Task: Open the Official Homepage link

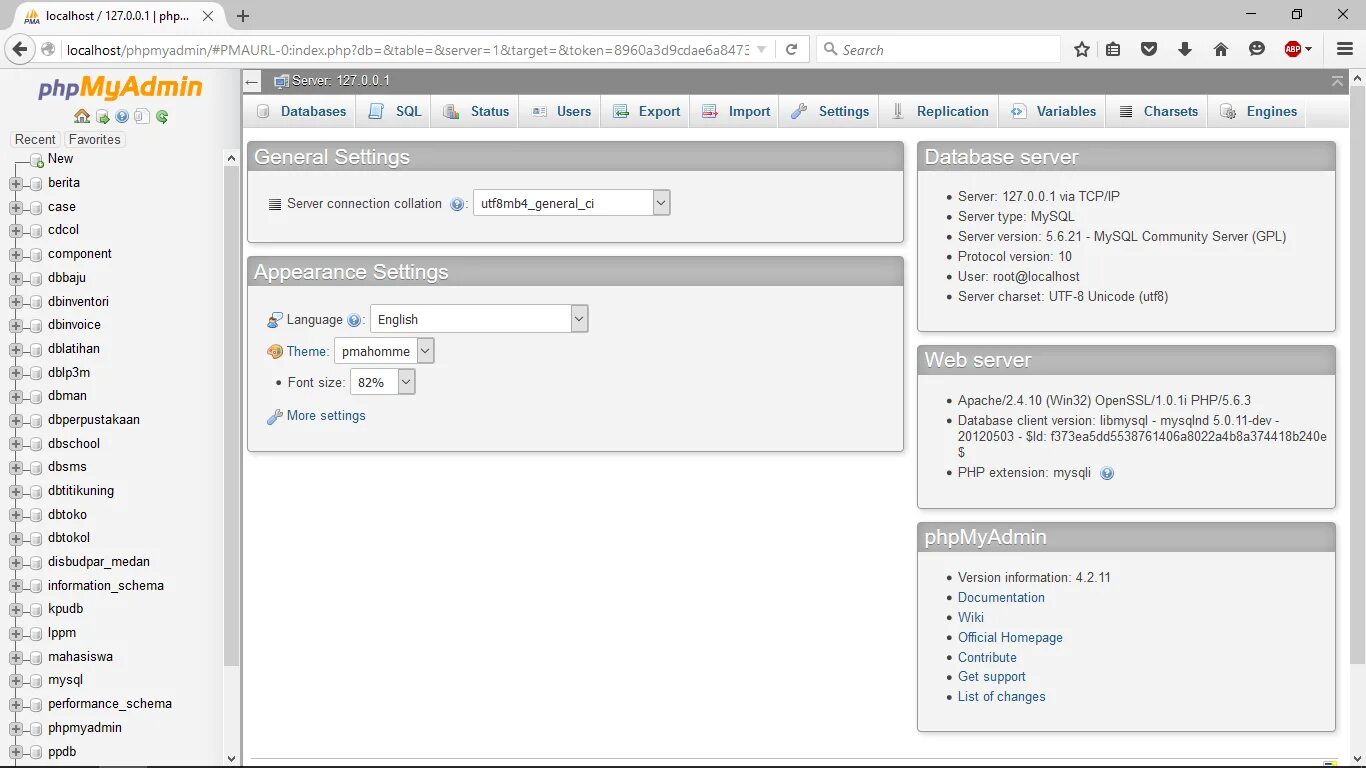Action: pyautogui.click(x=1010, y=638)
